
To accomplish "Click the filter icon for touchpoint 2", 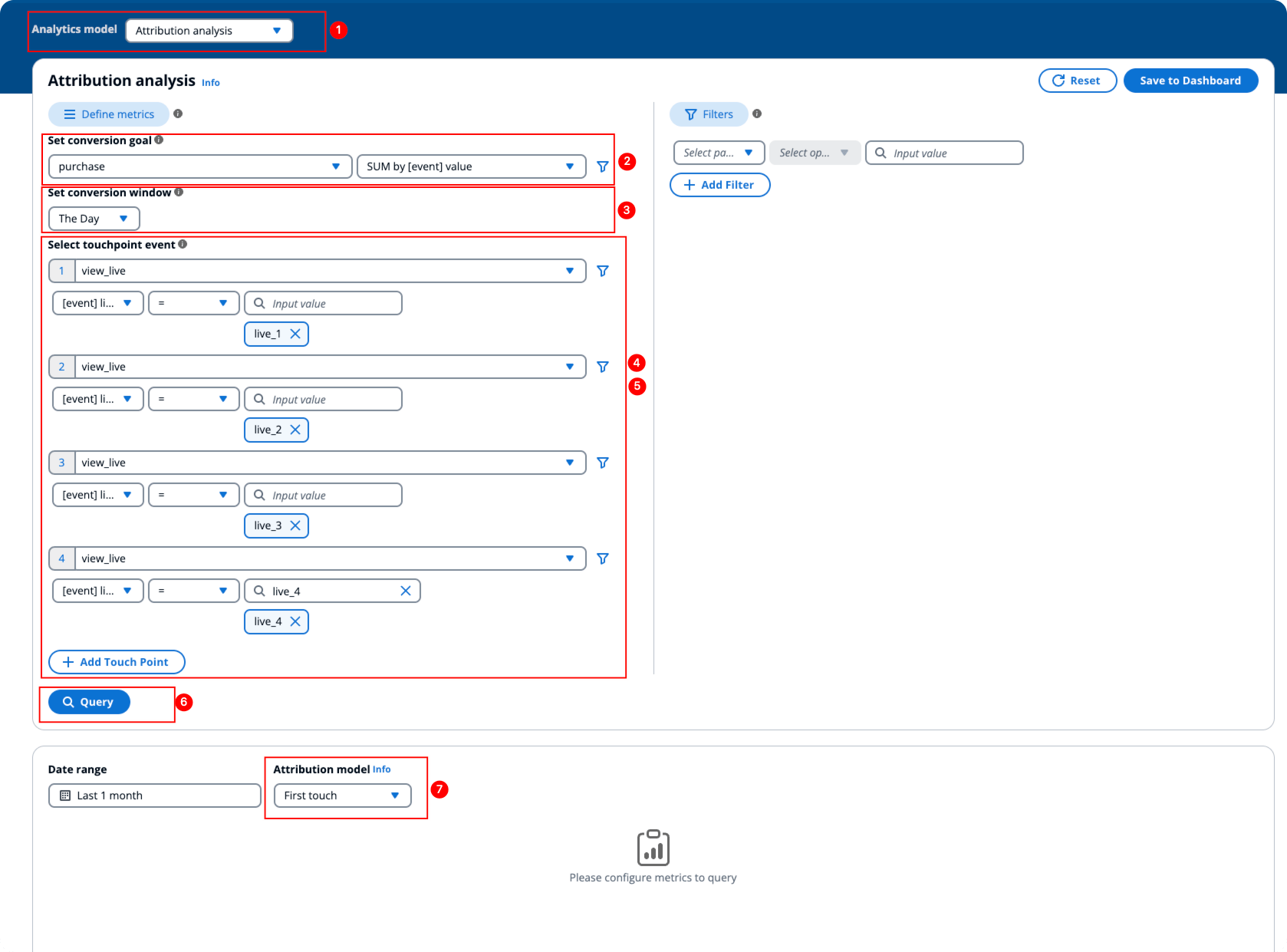I will point(603,367).
